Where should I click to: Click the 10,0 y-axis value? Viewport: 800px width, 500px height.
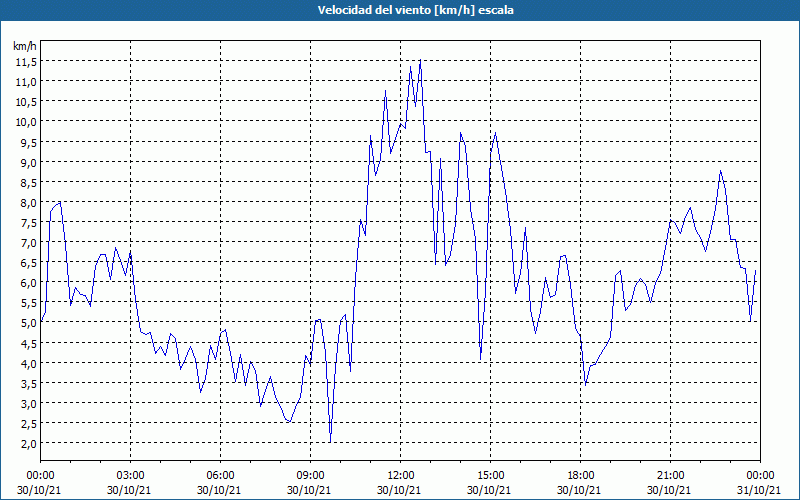coord(27,121)
